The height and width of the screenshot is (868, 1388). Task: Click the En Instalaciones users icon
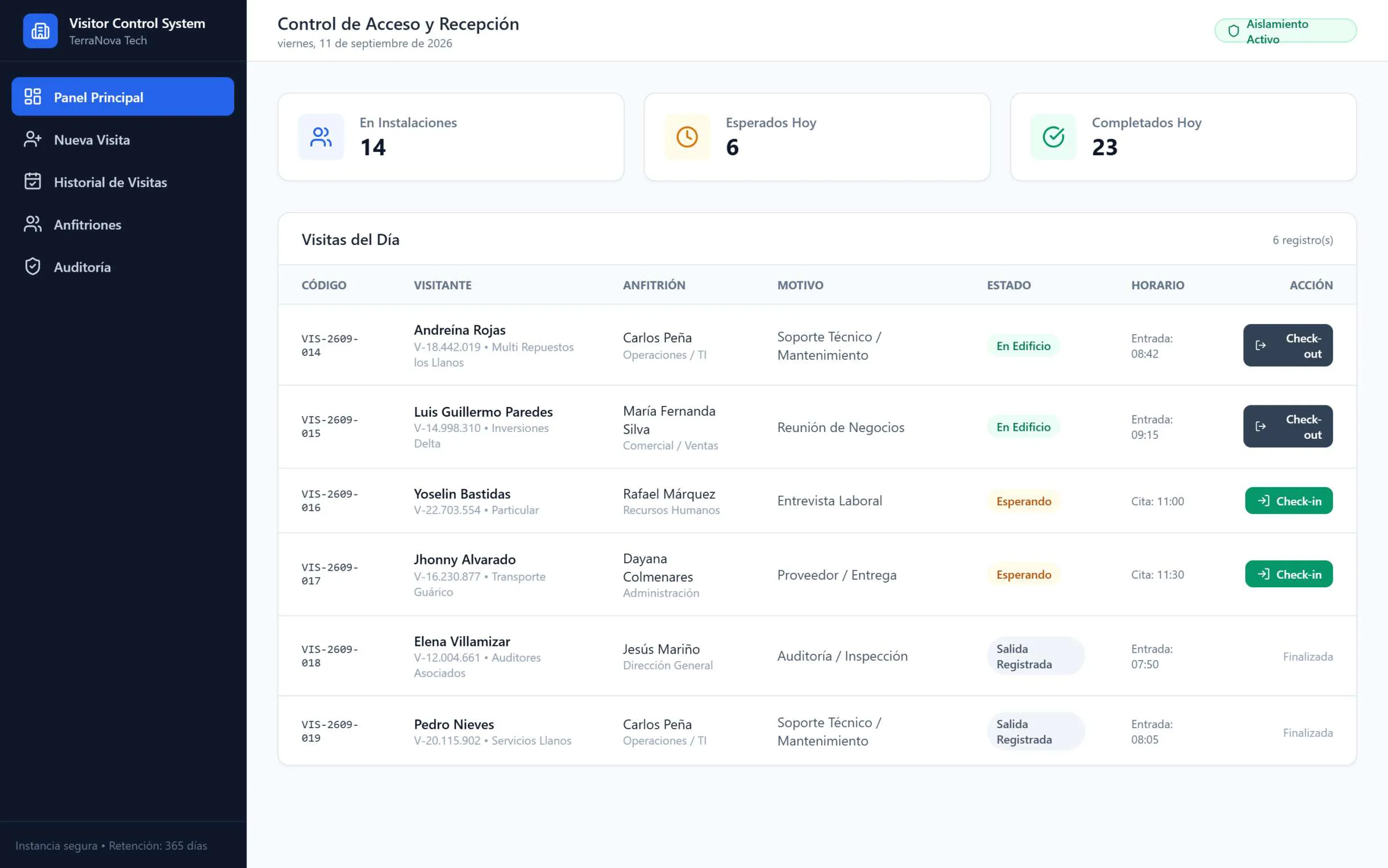tap(321, 136)
